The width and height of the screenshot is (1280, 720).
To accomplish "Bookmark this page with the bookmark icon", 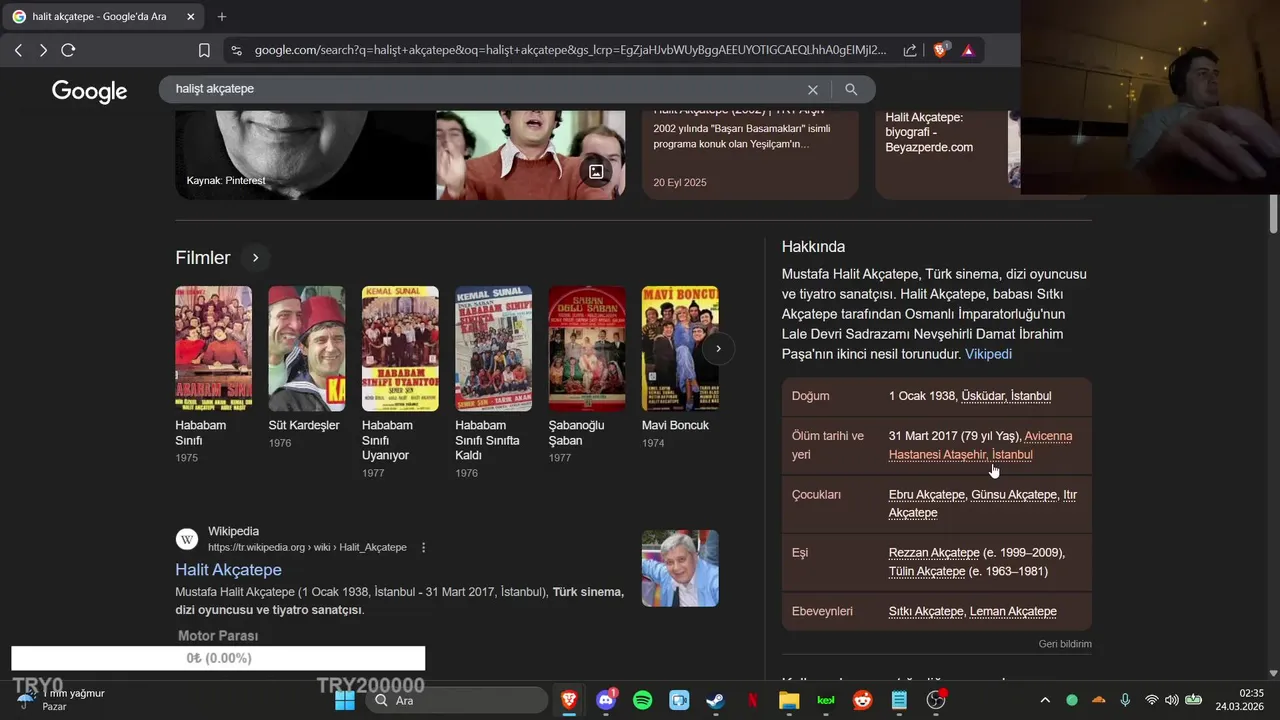I will tap(204, 50).
